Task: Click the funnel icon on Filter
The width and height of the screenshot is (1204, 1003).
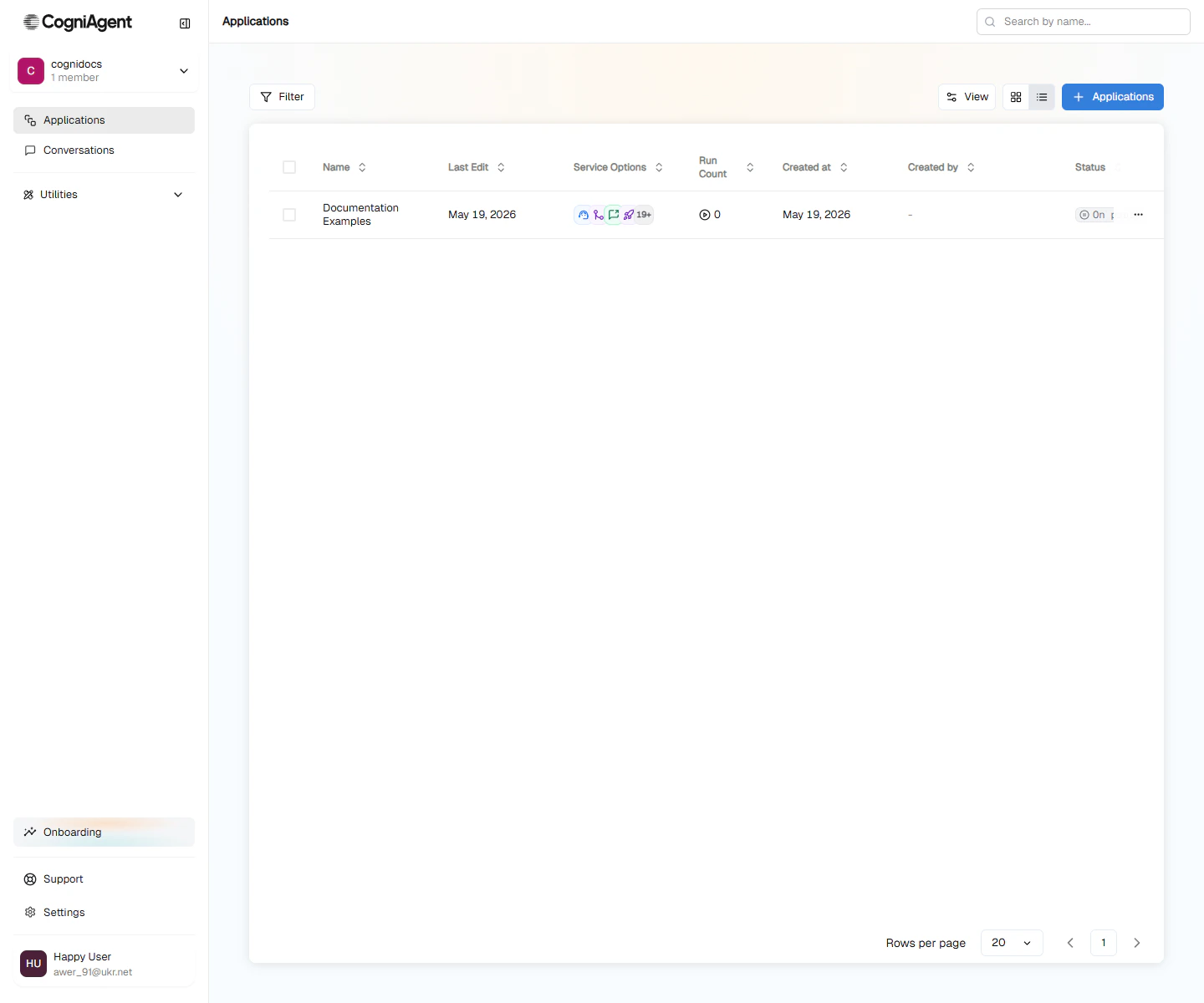Action: (x=266, y=97)
